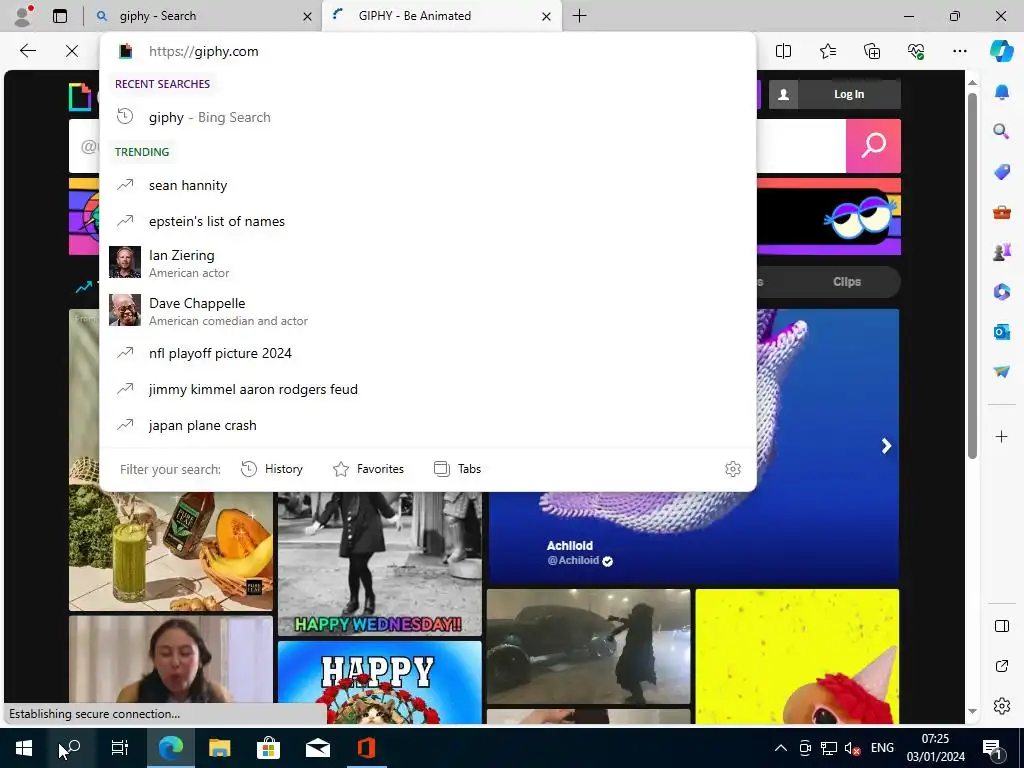Select Dave Chappelle suggestion
Screen dimensions: 1024x768
[428, 311]
